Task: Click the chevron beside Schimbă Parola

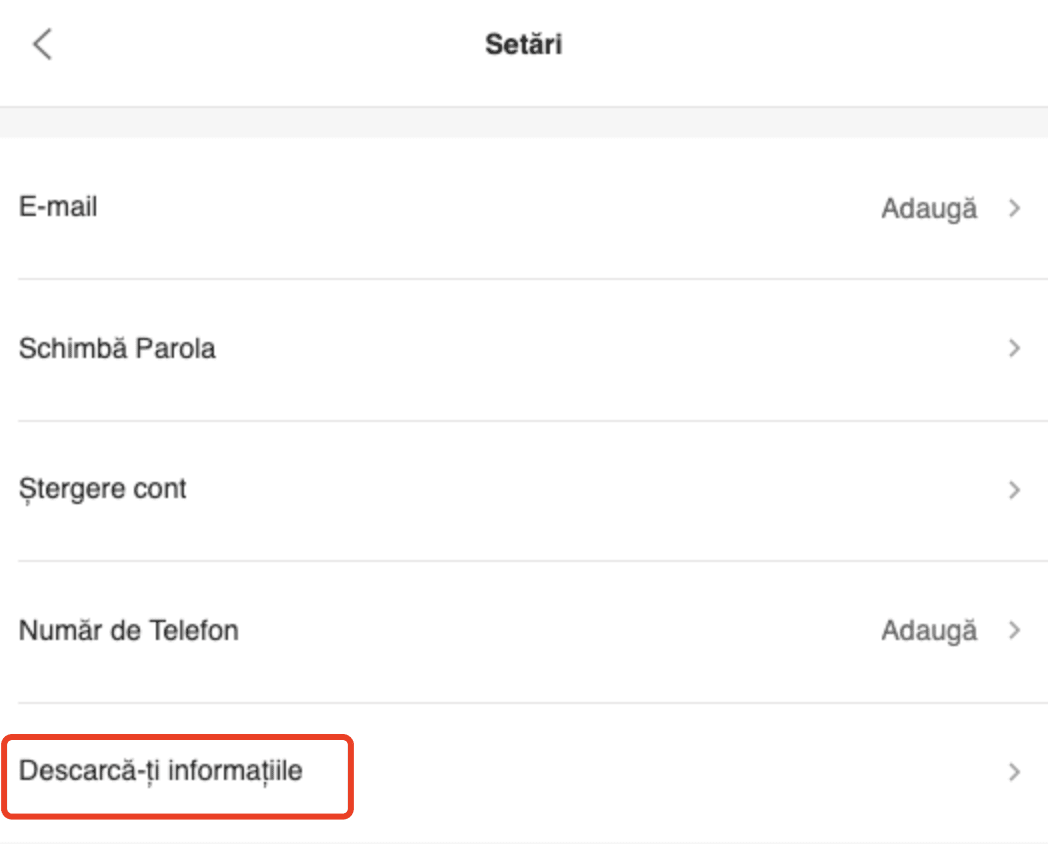Action: tap(1015, 349)
